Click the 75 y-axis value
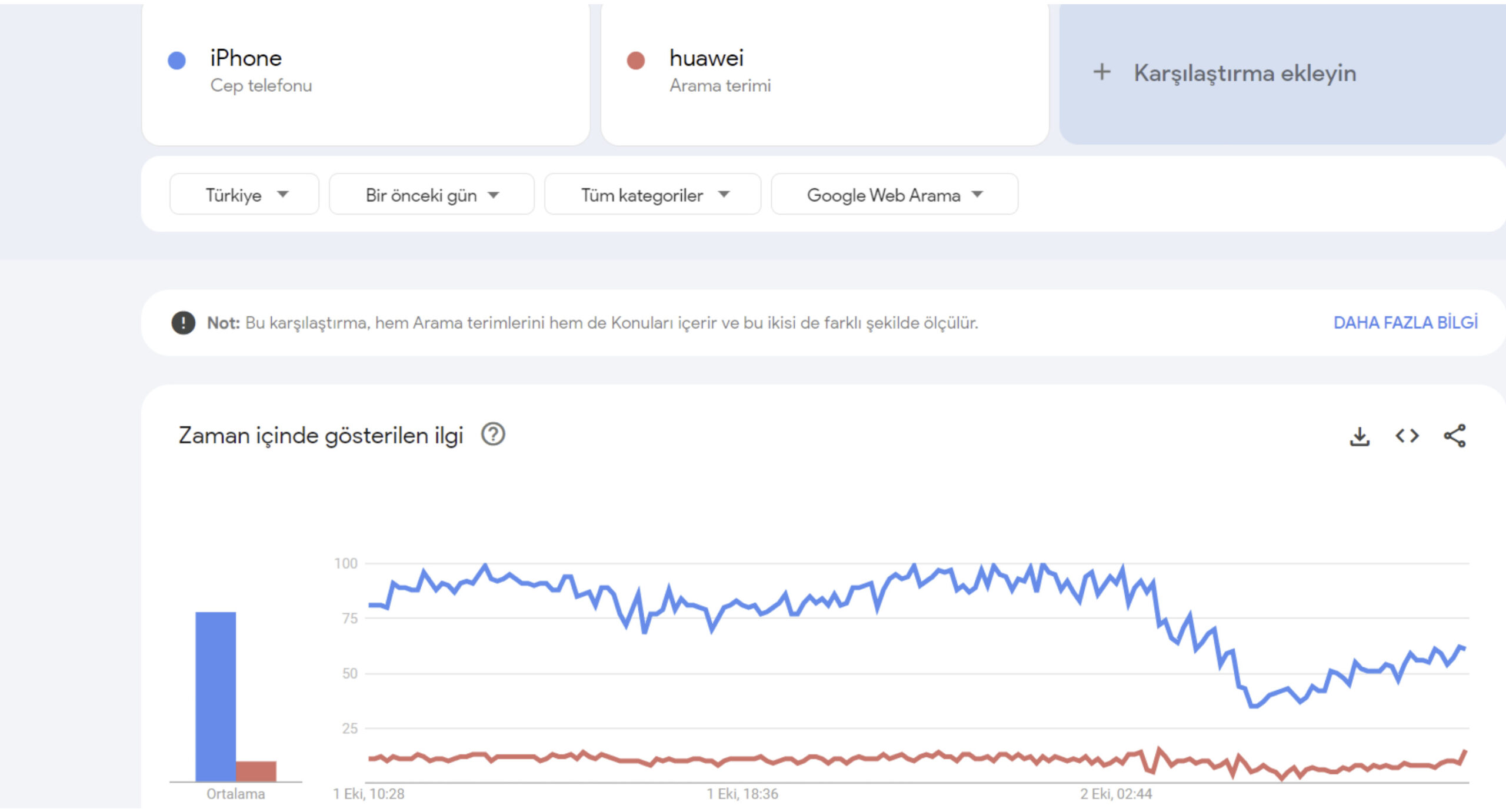 [x=349, y=618]
